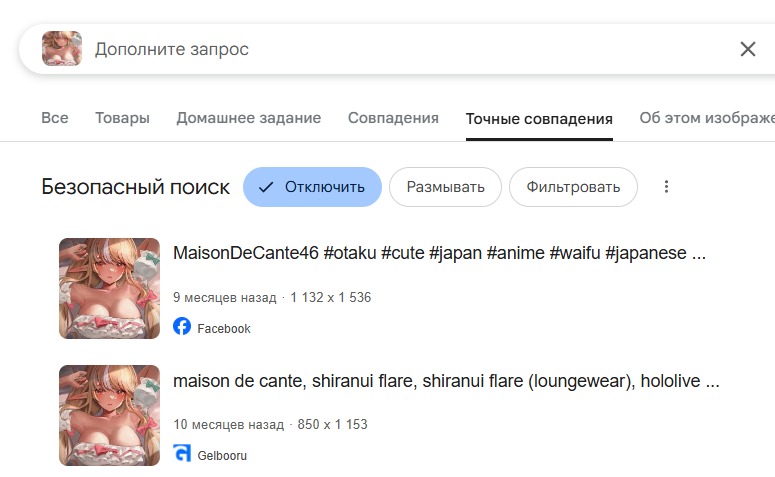The height and width of the screenshot is (477, 775).
Task: Select the Фильтровать filter option
Action: coord(573,187)
